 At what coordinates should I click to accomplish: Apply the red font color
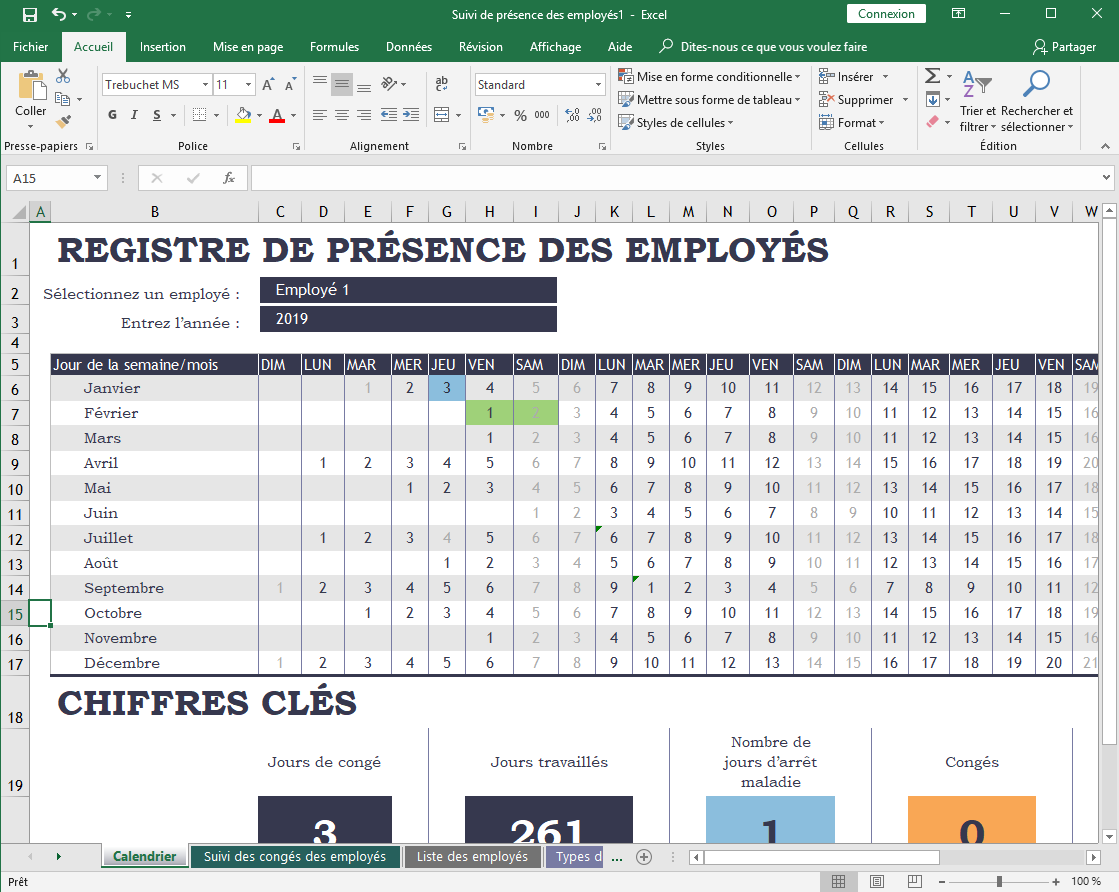pyautogui.click(x=278, y=115)
